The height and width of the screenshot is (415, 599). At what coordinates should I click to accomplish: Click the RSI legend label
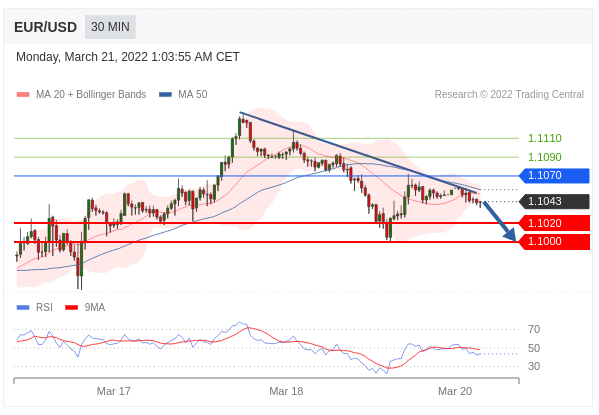(44, 308)
